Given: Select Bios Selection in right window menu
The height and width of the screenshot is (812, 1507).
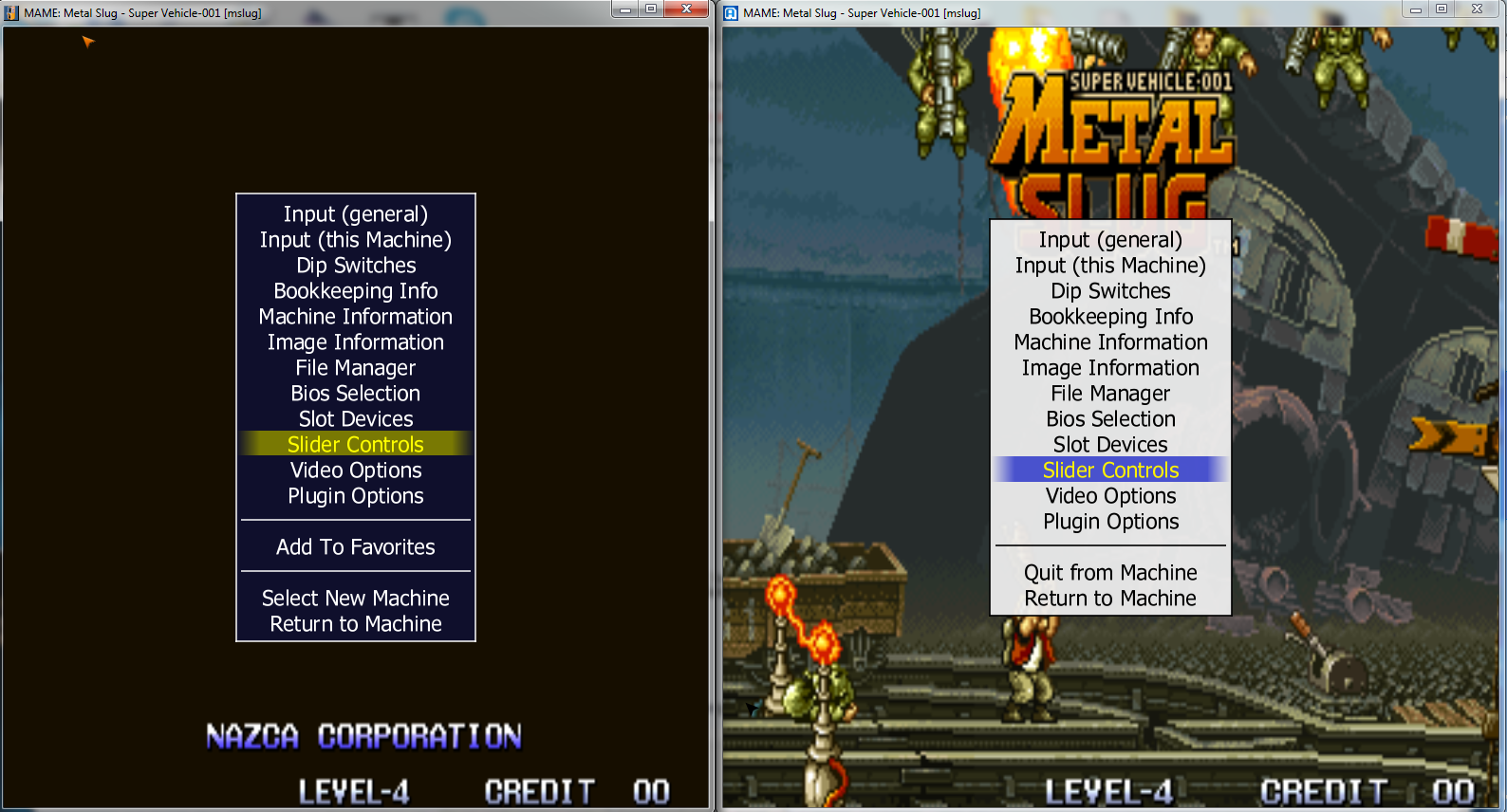Looking at the screenshot, I should (1110, 419).
